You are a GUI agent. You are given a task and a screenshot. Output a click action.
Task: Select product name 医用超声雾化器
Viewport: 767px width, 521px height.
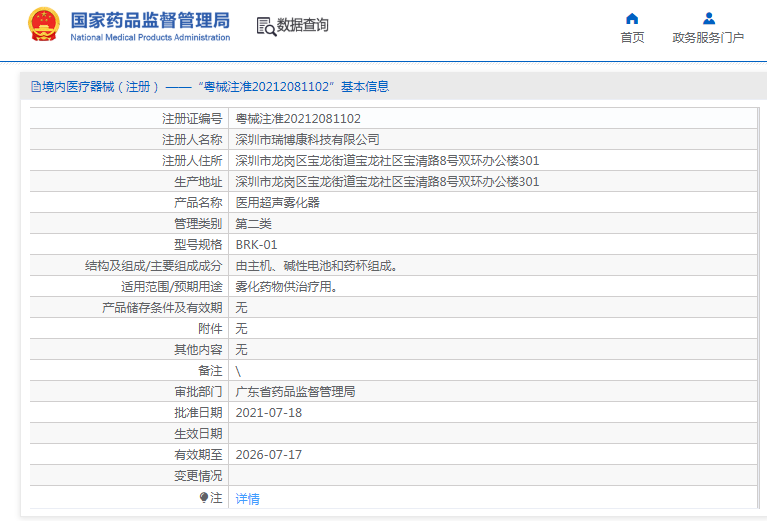277,203
